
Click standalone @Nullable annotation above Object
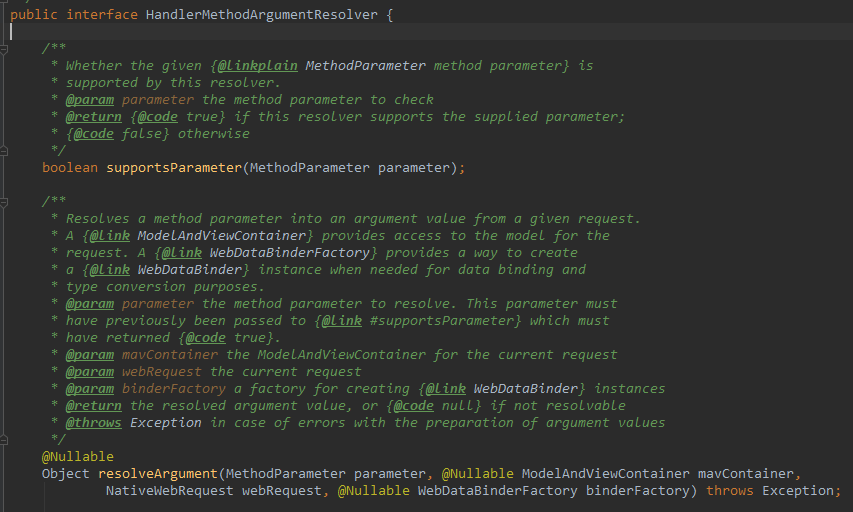78,457
